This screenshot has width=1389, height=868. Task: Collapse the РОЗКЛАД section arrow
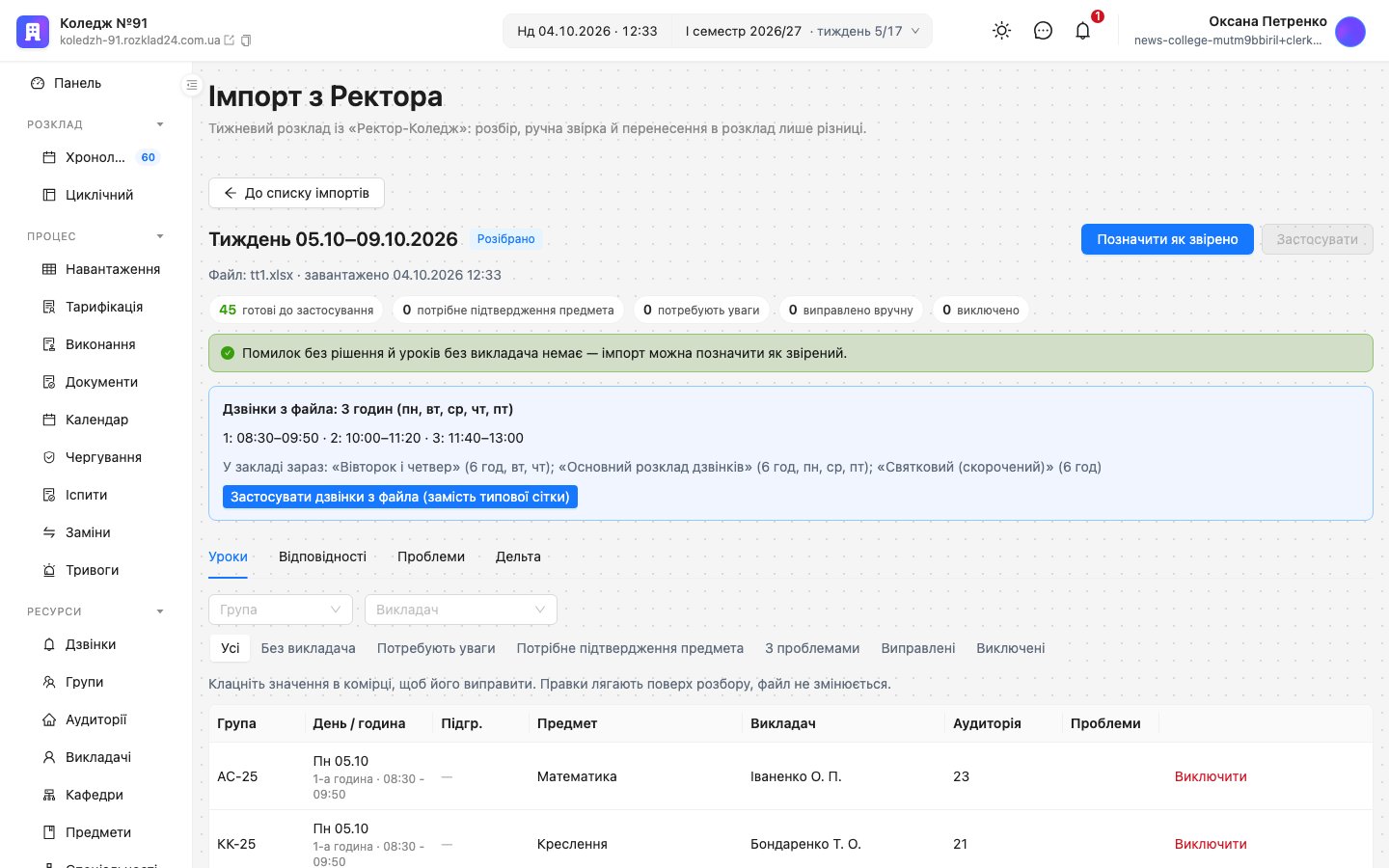point(160,124)
